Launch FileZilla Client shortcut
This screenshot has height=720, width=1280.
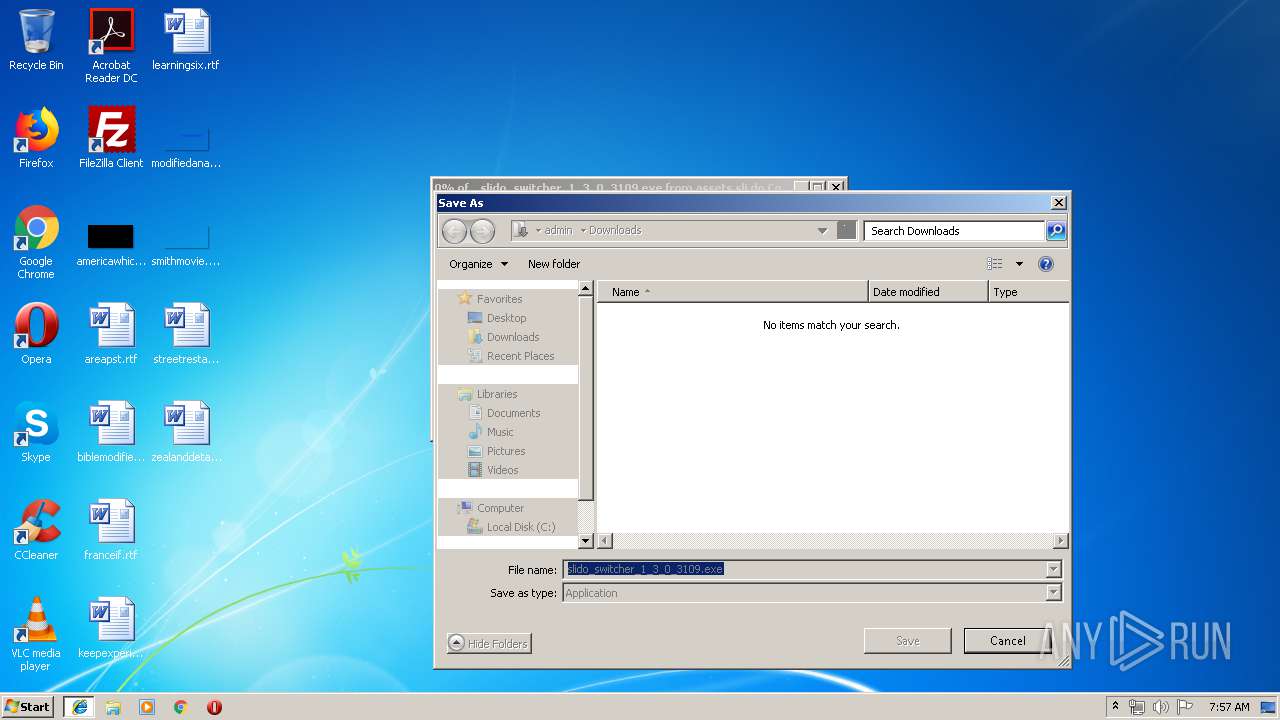pos(111,138)
